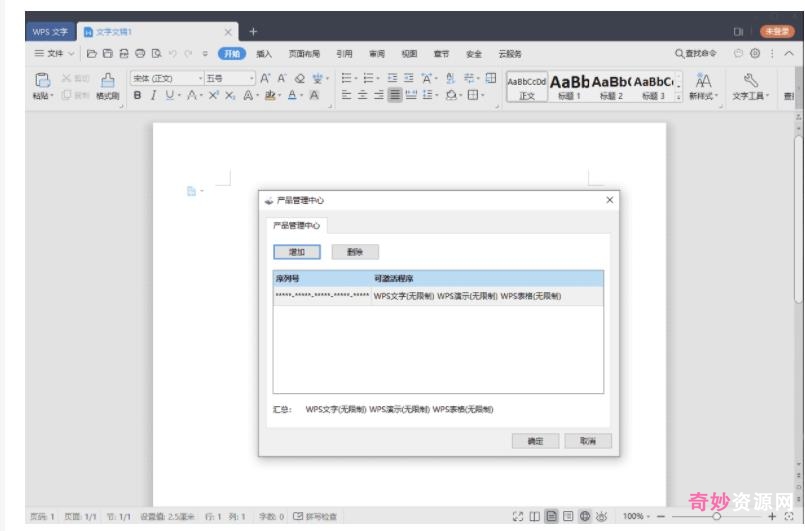Click the Open folder icon in quick toolbar
This screenshot has height=531, width=805.
pyautogui.click(x=91, y=53)
